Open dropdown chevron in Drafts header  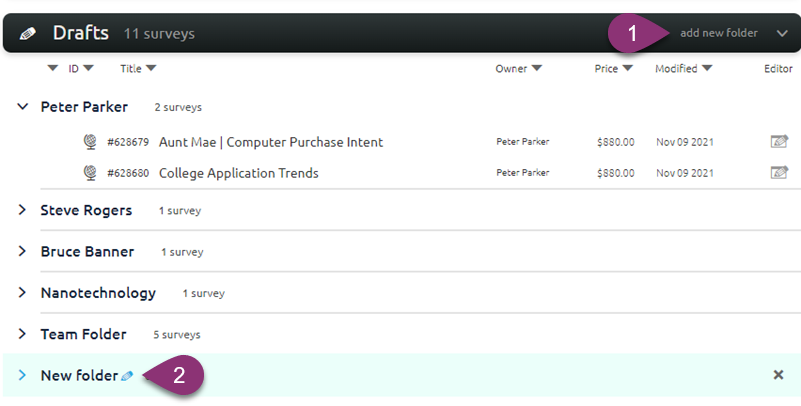click(x=781, y=33)
